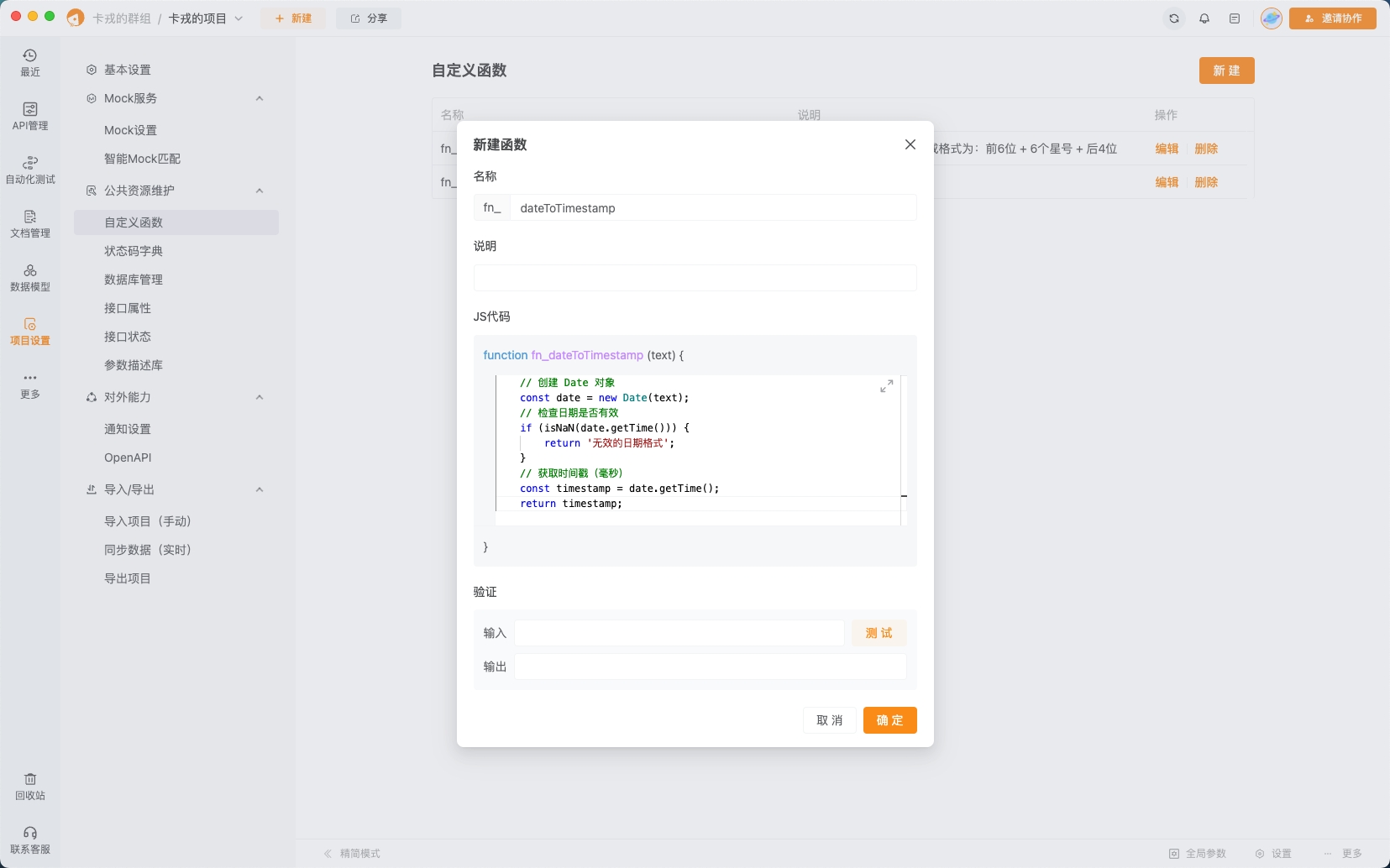Click 编辑 in the second function row

(x=1167, y=182)
